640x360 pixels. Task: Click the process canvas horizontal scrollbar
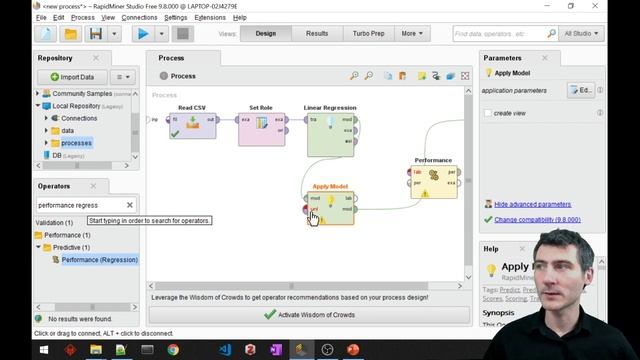[291, 286]
